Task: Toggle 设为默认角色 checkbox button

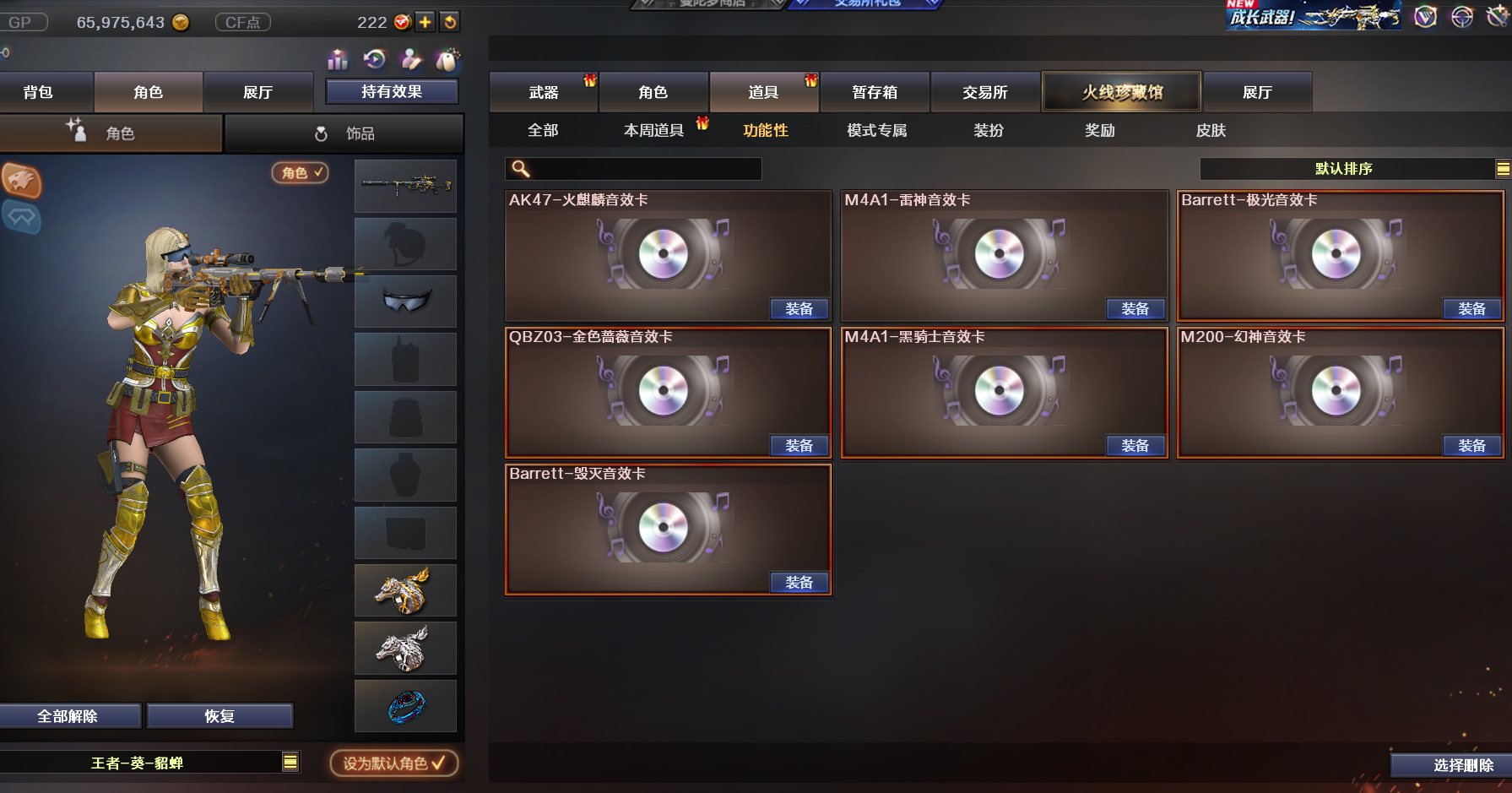Action: point(394,763)
